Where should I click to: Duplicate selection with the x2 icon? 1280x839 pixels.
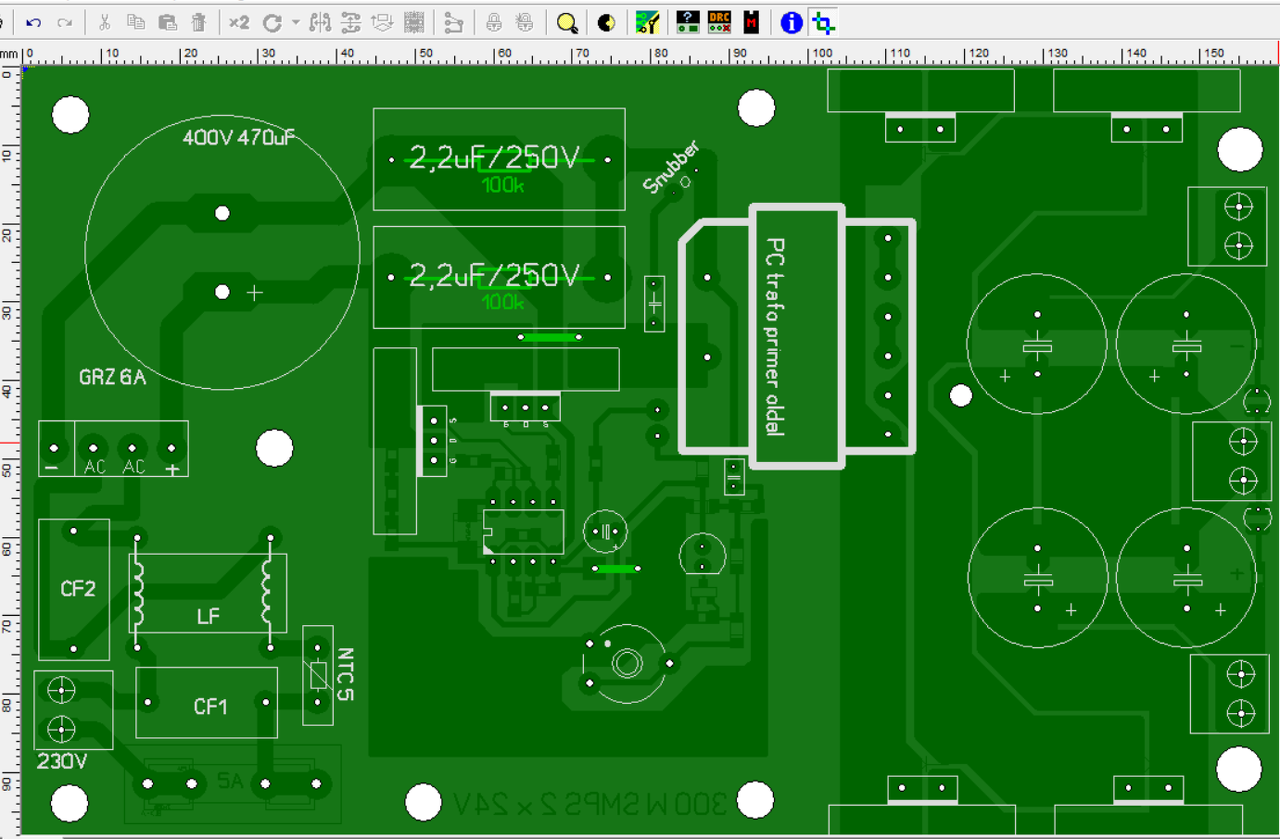(x=239, y=22)
